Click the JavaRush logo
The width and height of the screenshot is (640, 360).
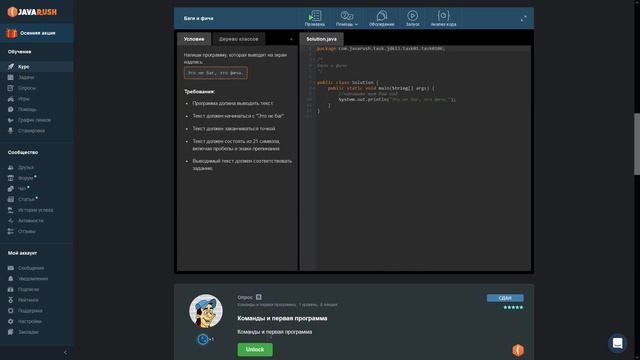[32, 12]
